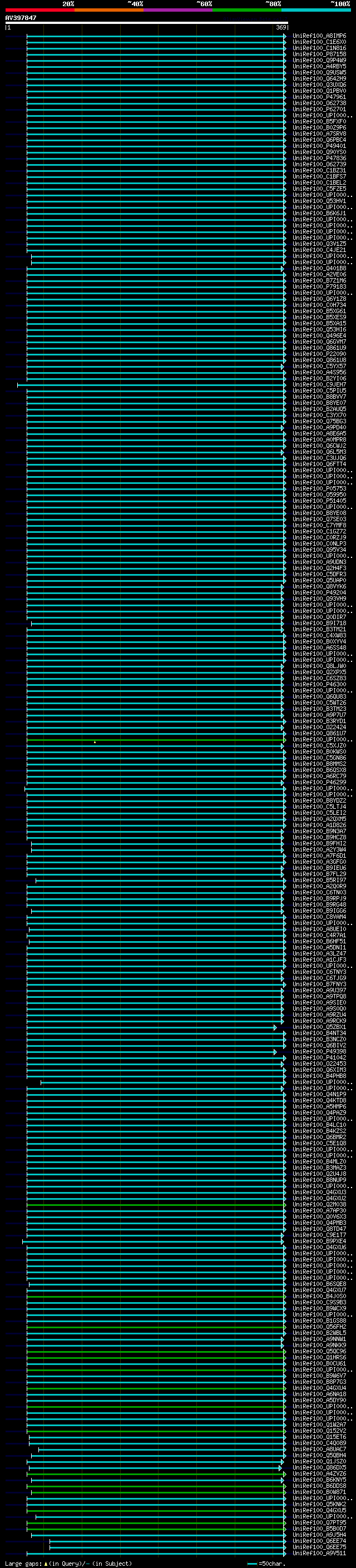Select label UniRef100_Q7PT95

tap(319, 1522)
